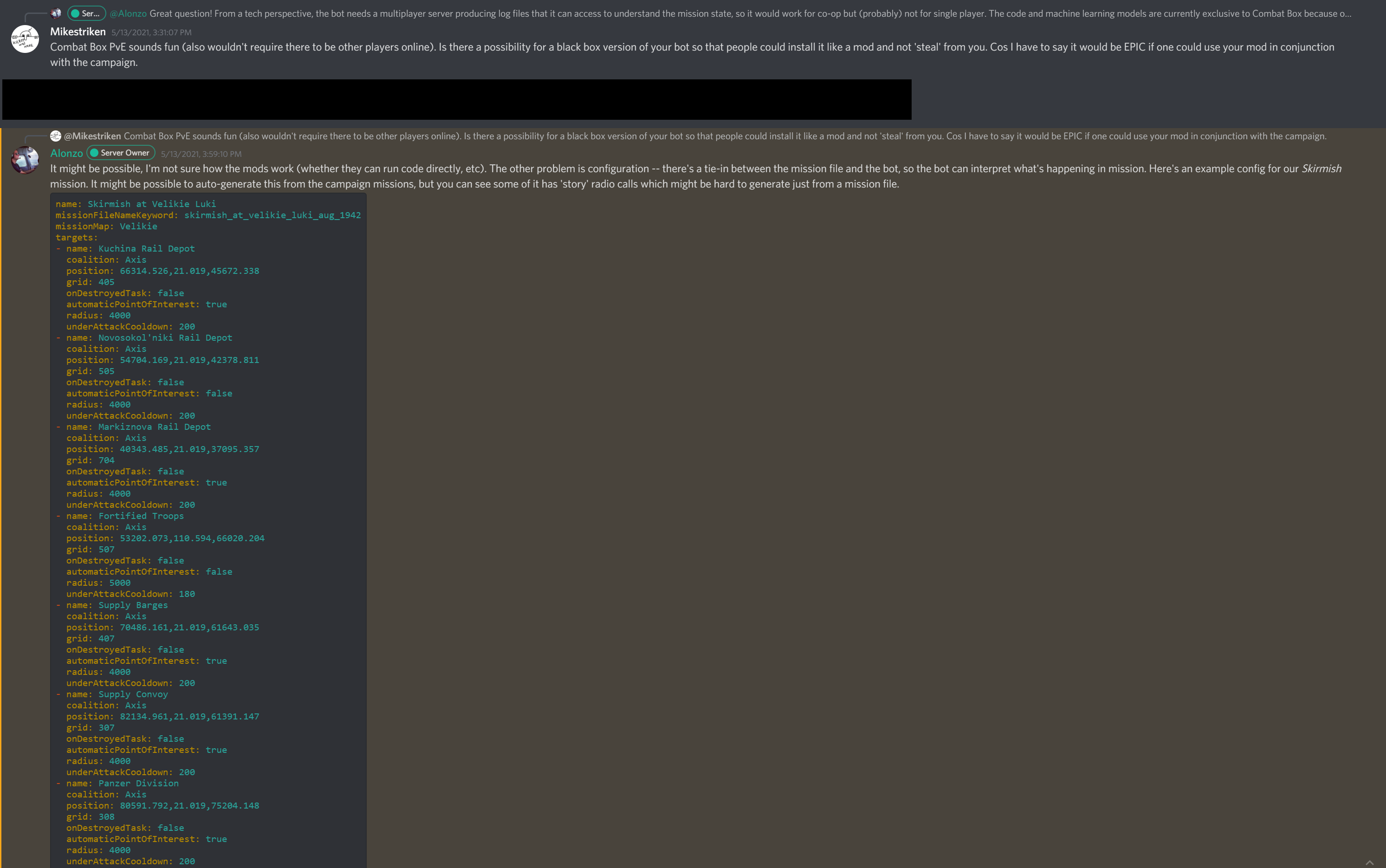Click the 3:31:07 PM message timestamp
This screenshot has width=1386, height=868.
coord(151,32)
